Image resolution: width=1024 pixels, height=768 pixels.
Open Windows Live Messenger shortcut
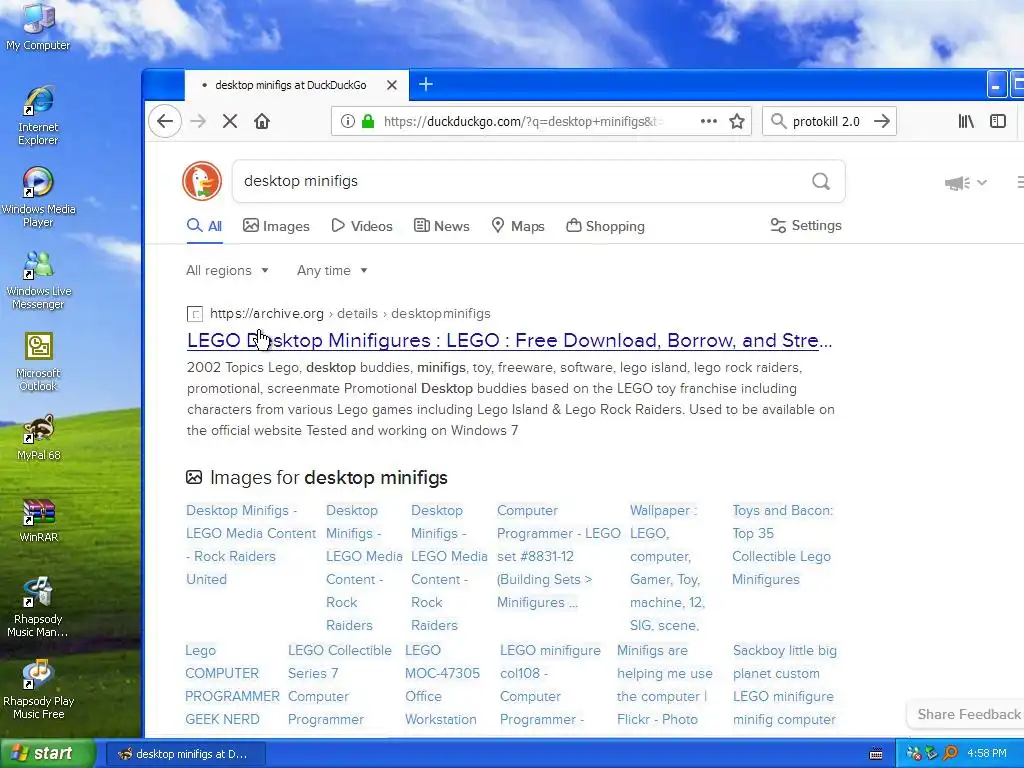tap(38, 280)
